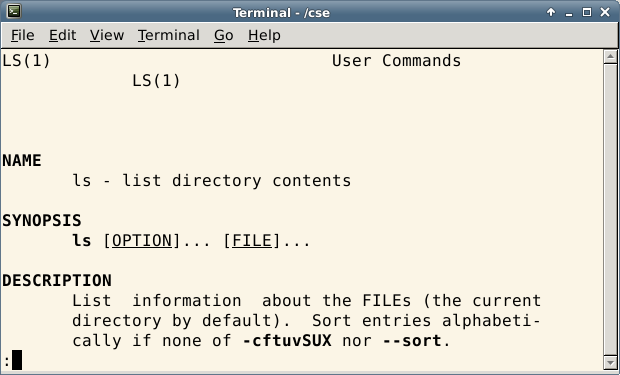Open the Help menu
This screenshot has width=620, height=375.
pyautogui.click(x=265, y=35)
